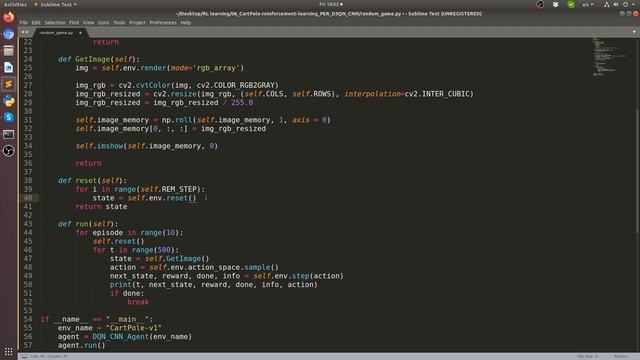Click 'range(500)' on line 46
Image resolution: width=640 pixels, height=360 pixels.
(x=153, y=250)
